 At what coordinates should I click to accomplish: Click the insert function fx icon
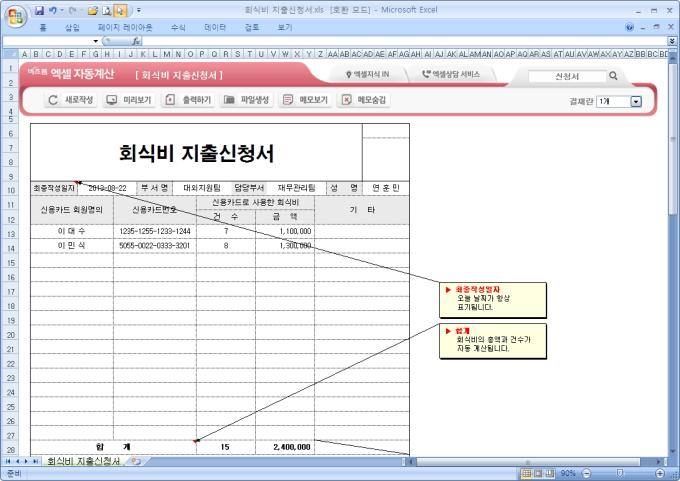(136, 41)
